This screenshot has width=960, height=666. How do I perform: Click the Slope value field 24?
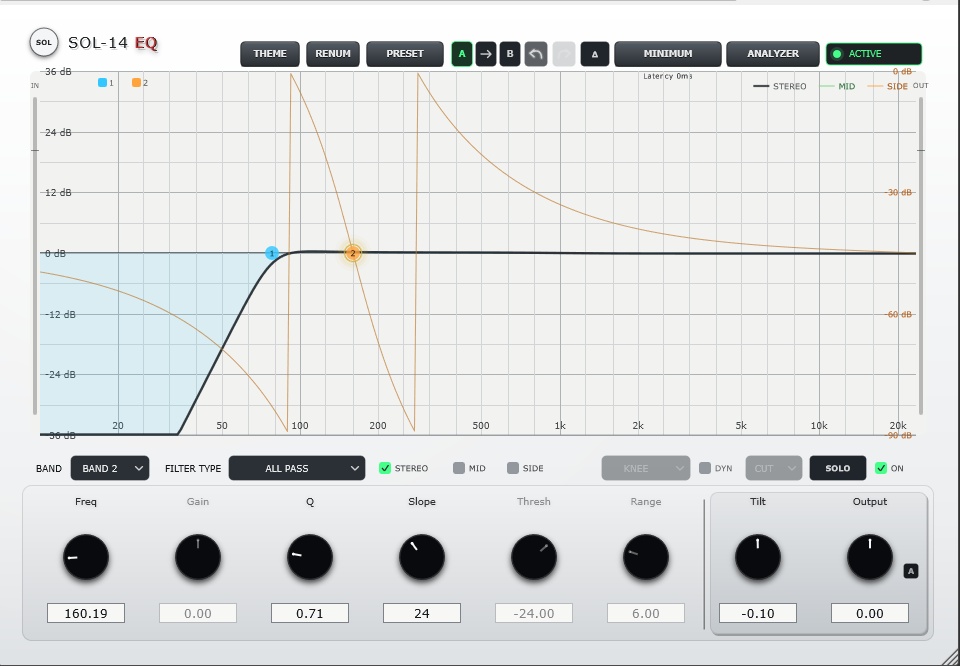(x=422, y=613)
